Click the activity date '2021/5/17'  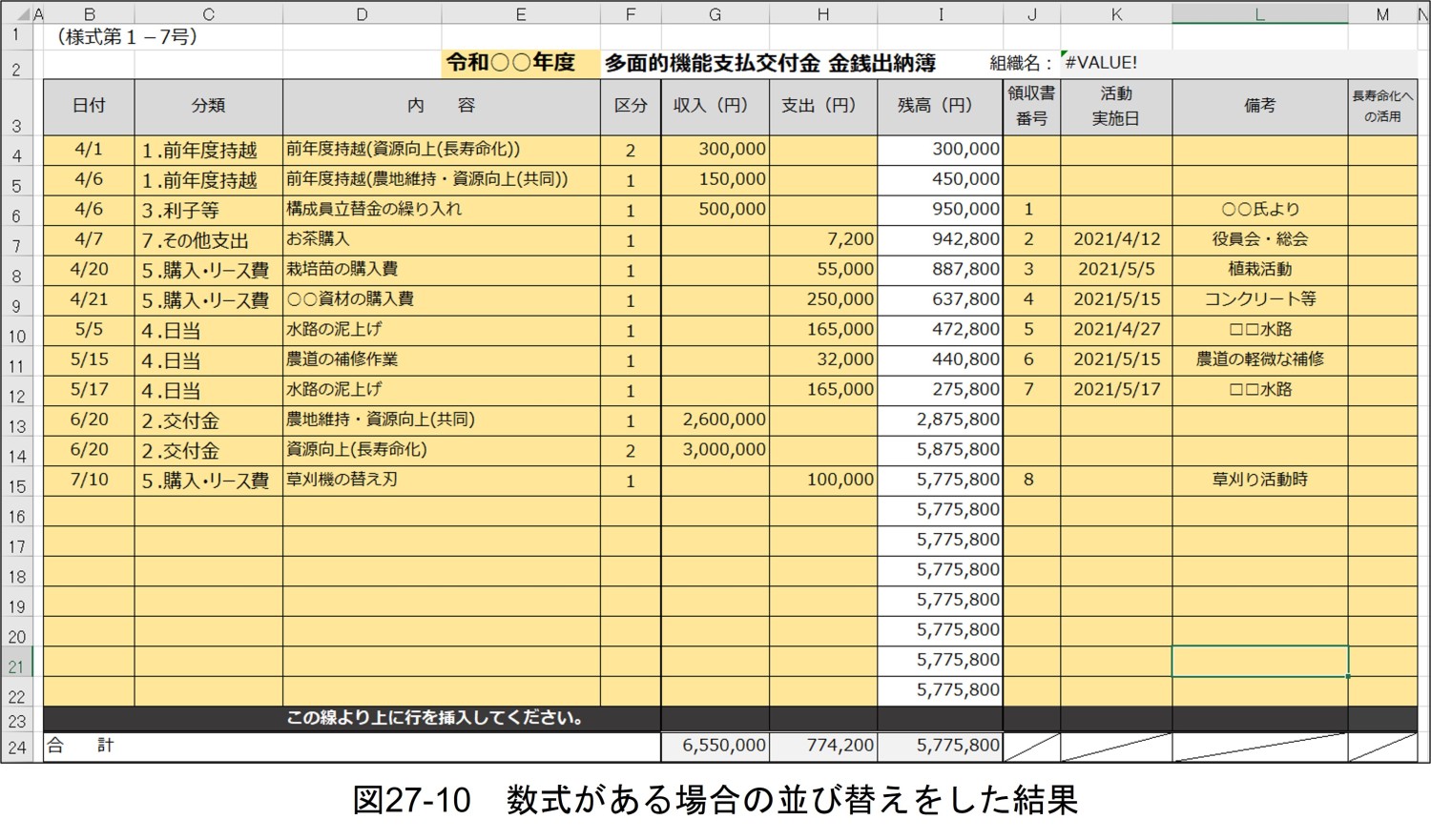[x=1116, y=390]
